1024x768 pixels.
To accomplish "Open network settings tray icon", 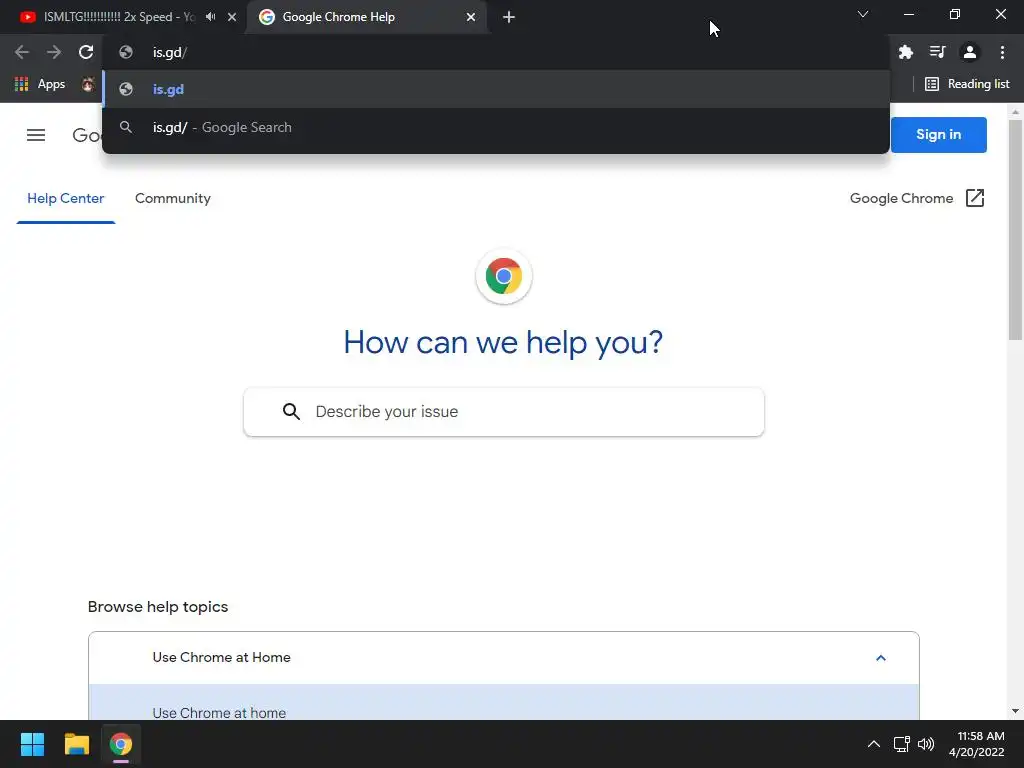I will 901,744.
